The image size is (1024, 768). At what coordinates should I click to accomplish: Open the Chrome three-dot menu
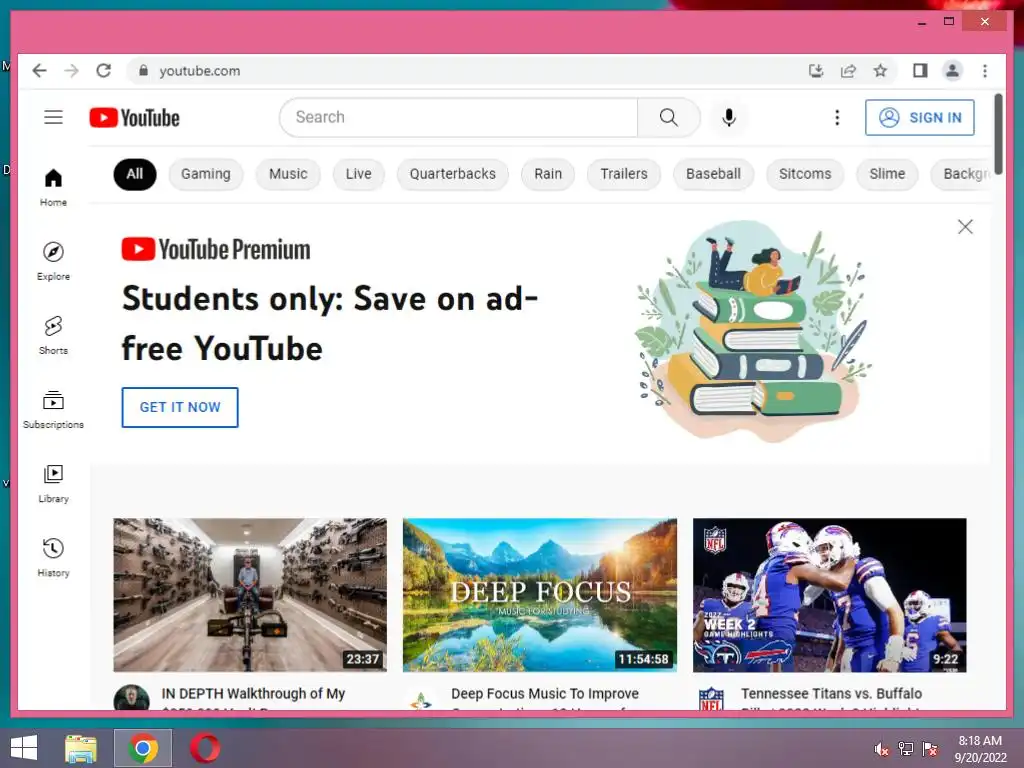tap(985, 71)
